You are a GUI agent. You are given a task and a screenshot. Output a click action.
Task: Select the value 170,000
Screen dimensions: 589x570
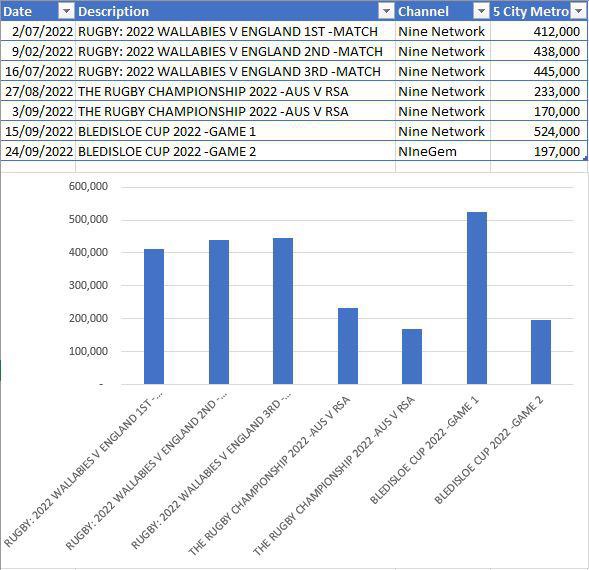click(539, 111)
